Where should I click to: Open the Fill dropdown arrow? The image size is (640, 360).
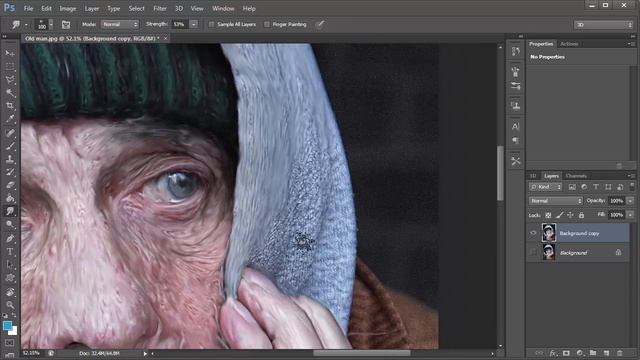(x=630, y=215)
